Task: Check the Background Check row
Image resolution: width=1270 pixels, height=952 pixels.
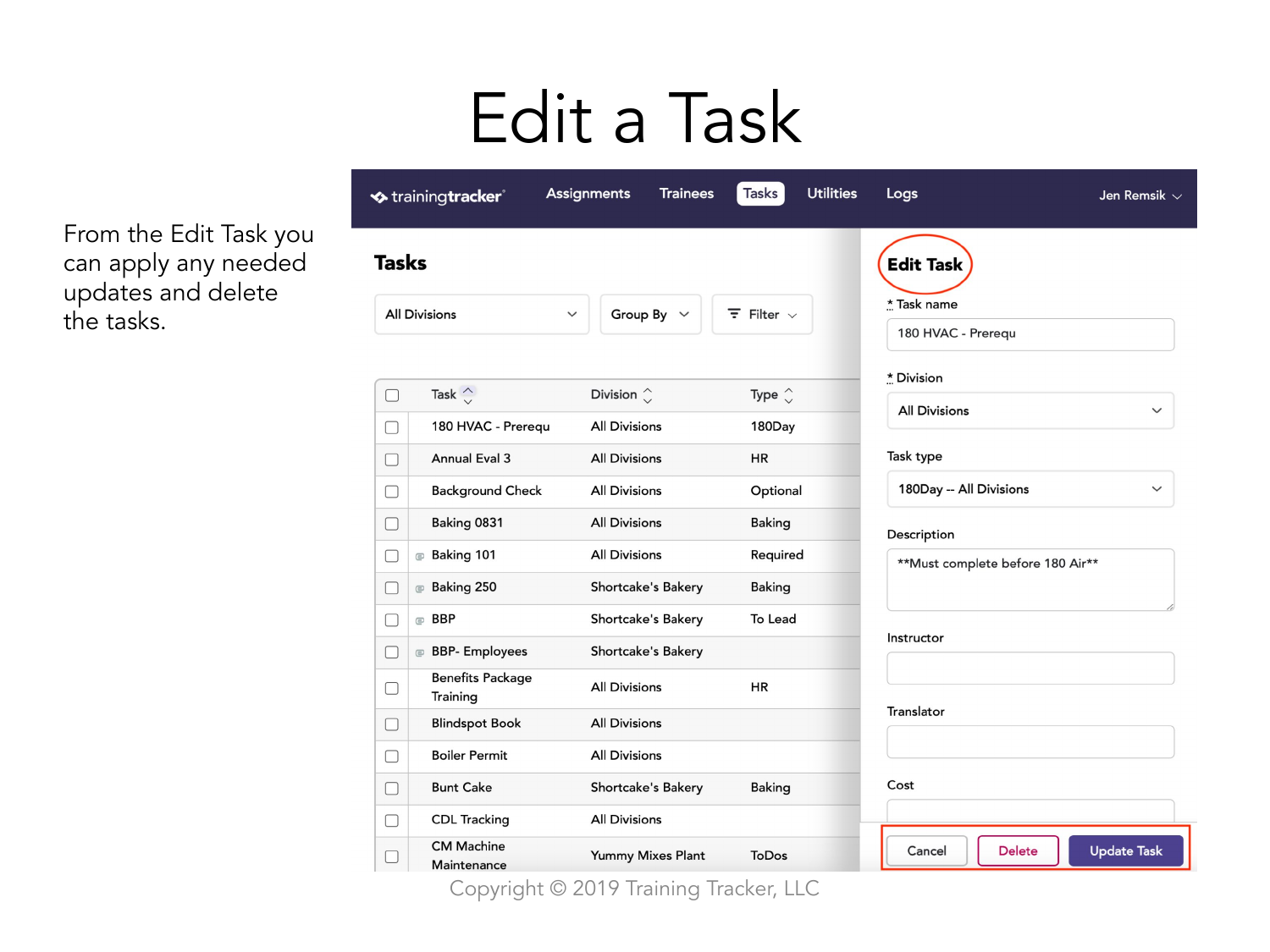Action: (392, 492)
